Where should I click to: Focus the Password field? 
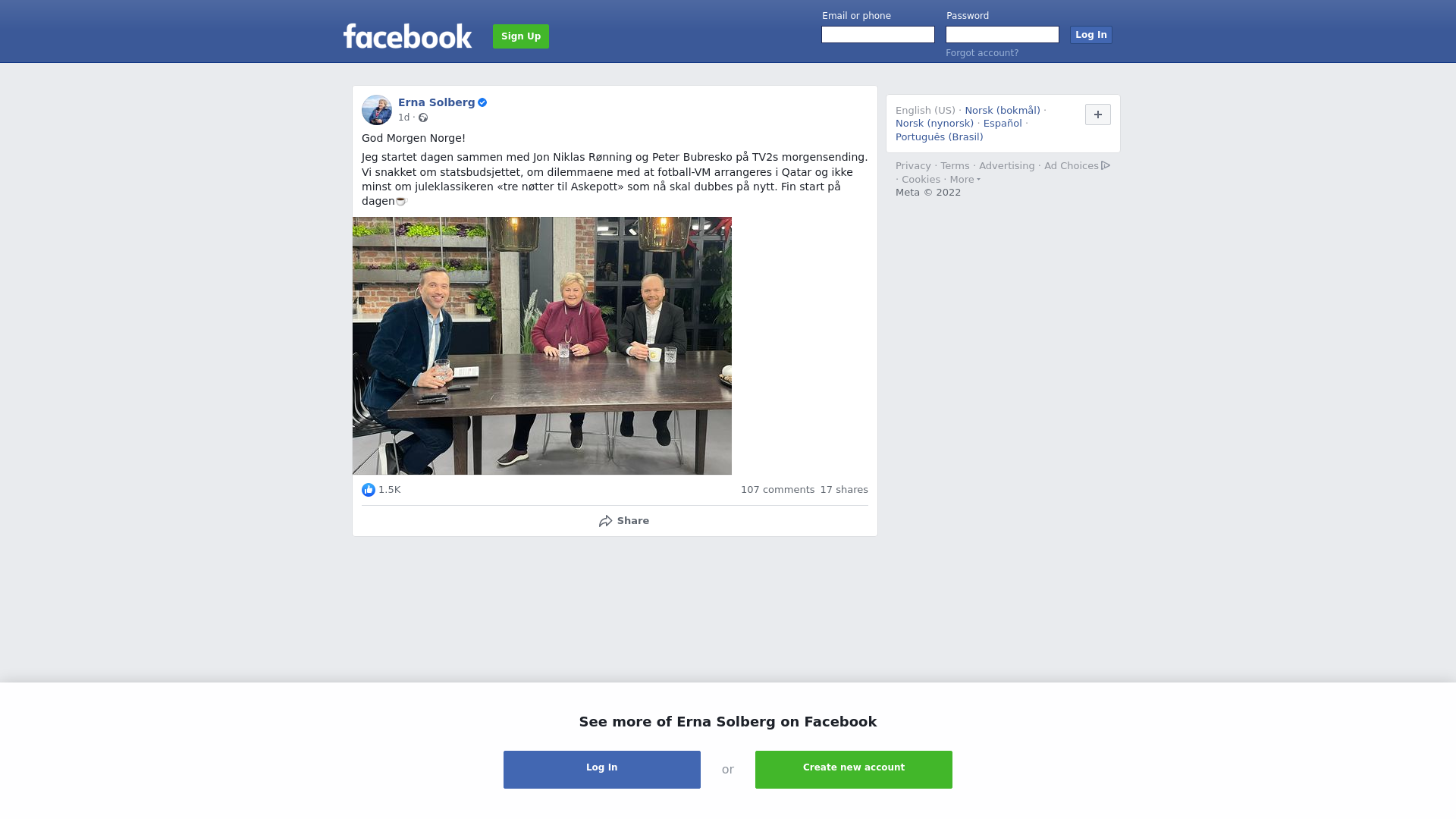pos(1003,35)
